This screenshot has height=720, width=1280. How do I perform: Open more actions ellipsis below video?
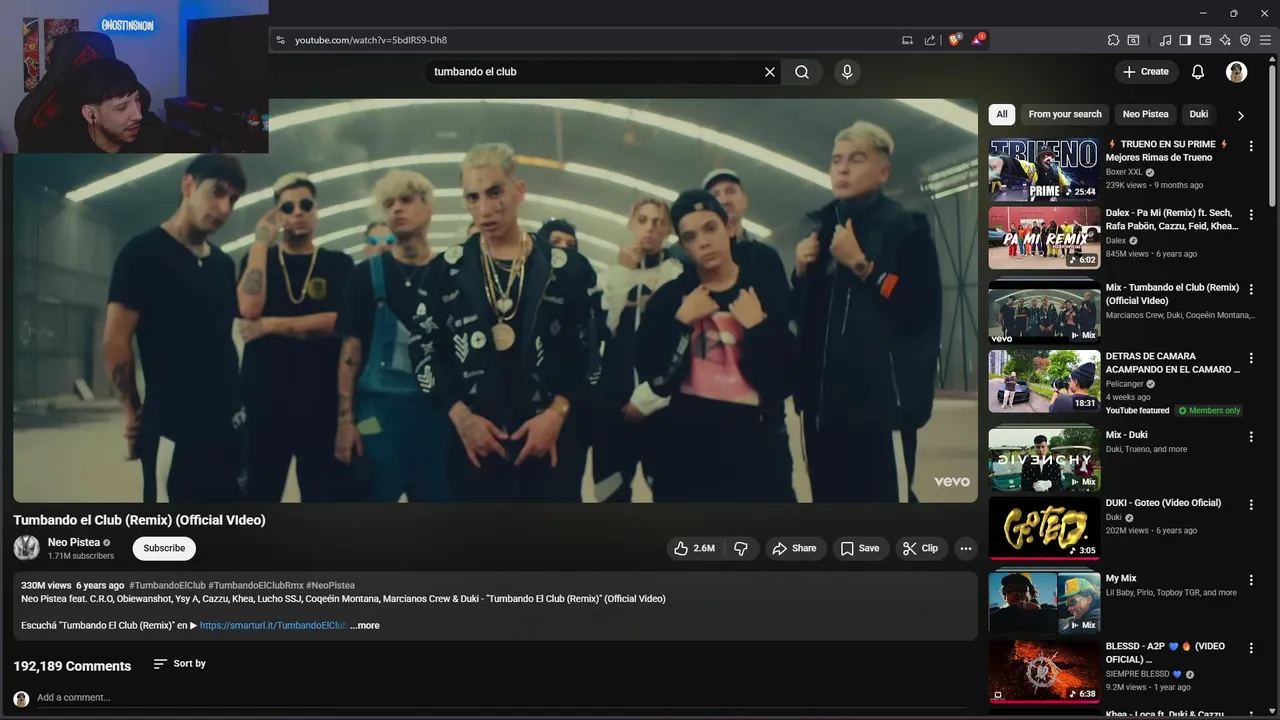[x=965, y=548]
